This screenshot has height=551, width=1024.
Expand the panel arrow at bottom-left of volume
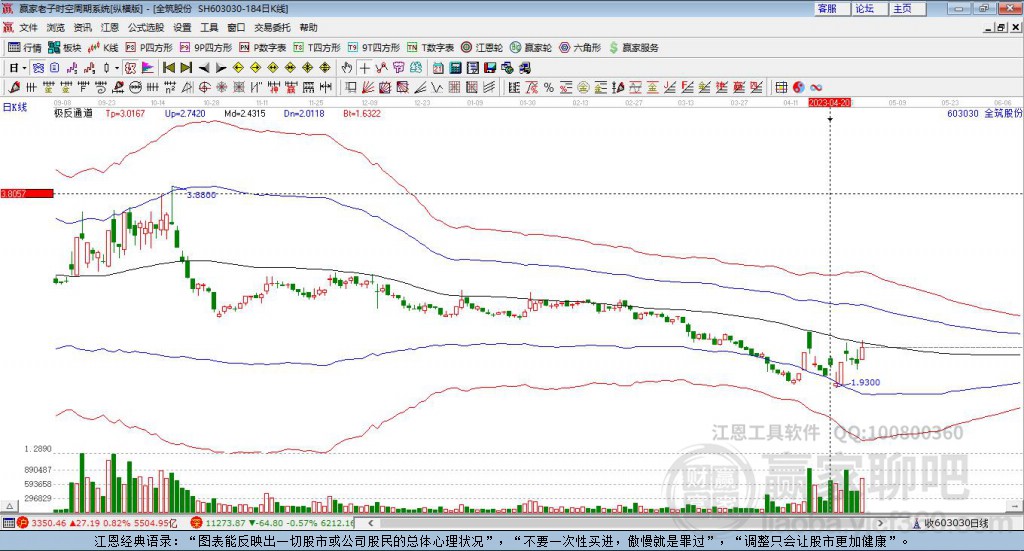coord(9,506)
